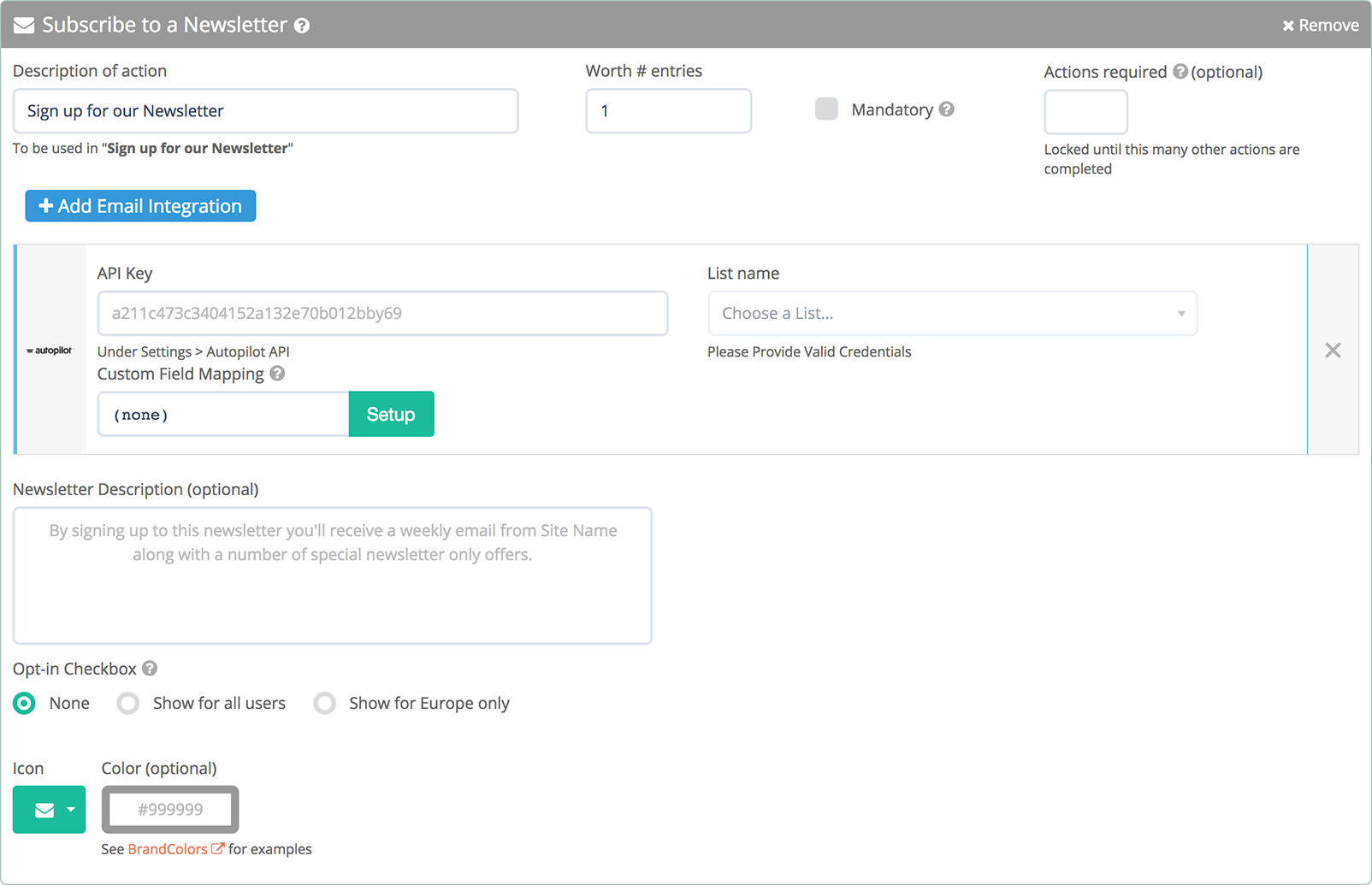Click the 'Please Provide Valid Credentials' text
The height and width of the screenshot is (885, 1372).
coord(809,351)
